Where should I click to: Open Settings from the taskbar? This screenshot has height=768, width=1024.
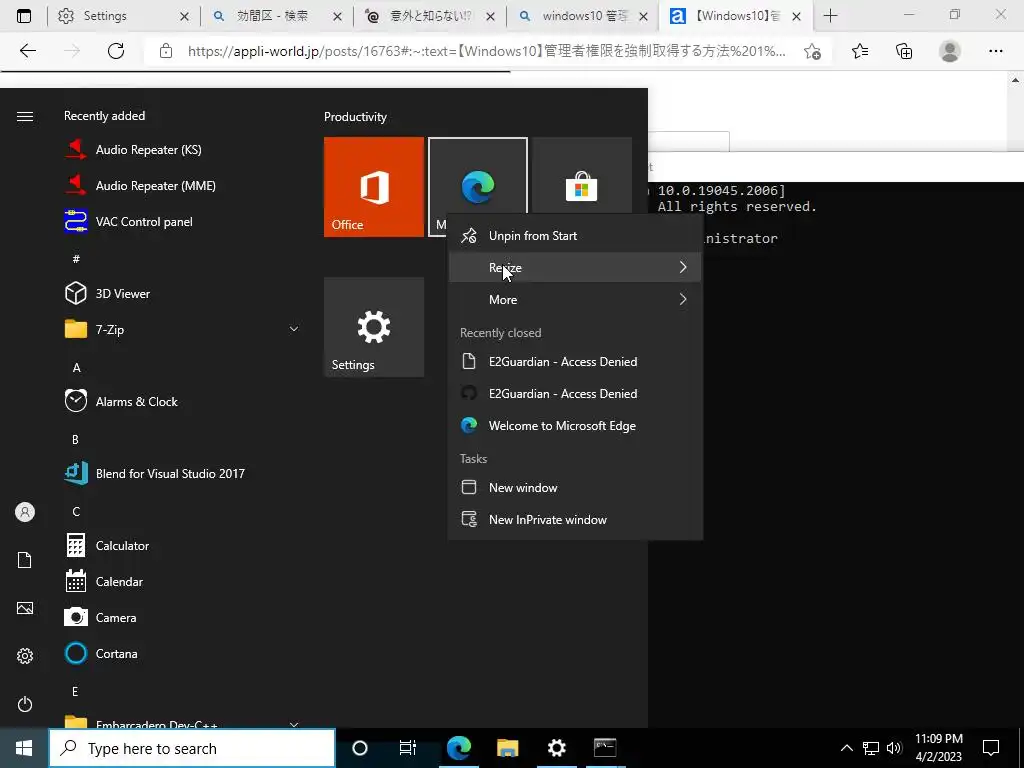coord(556,748)
